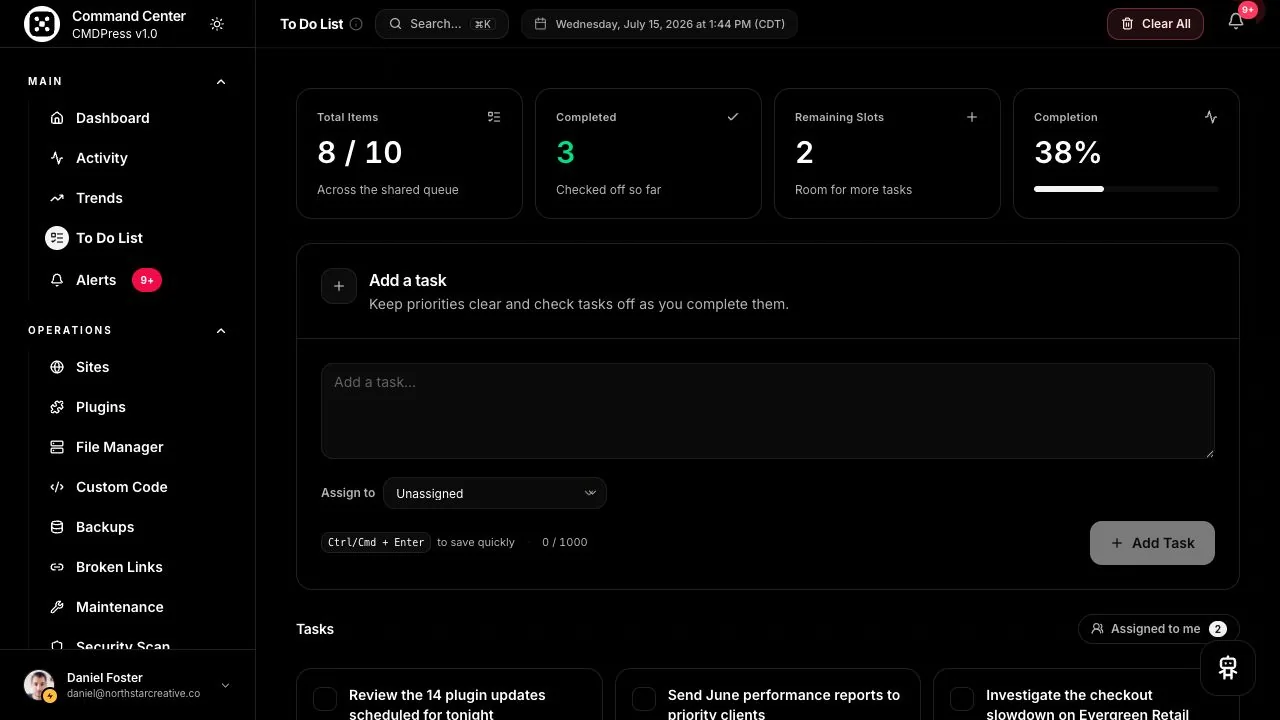Viewport: 1280px width, 720px height.
Task: Open the notifications bell in the header
Action: (x=1236, y=22)
